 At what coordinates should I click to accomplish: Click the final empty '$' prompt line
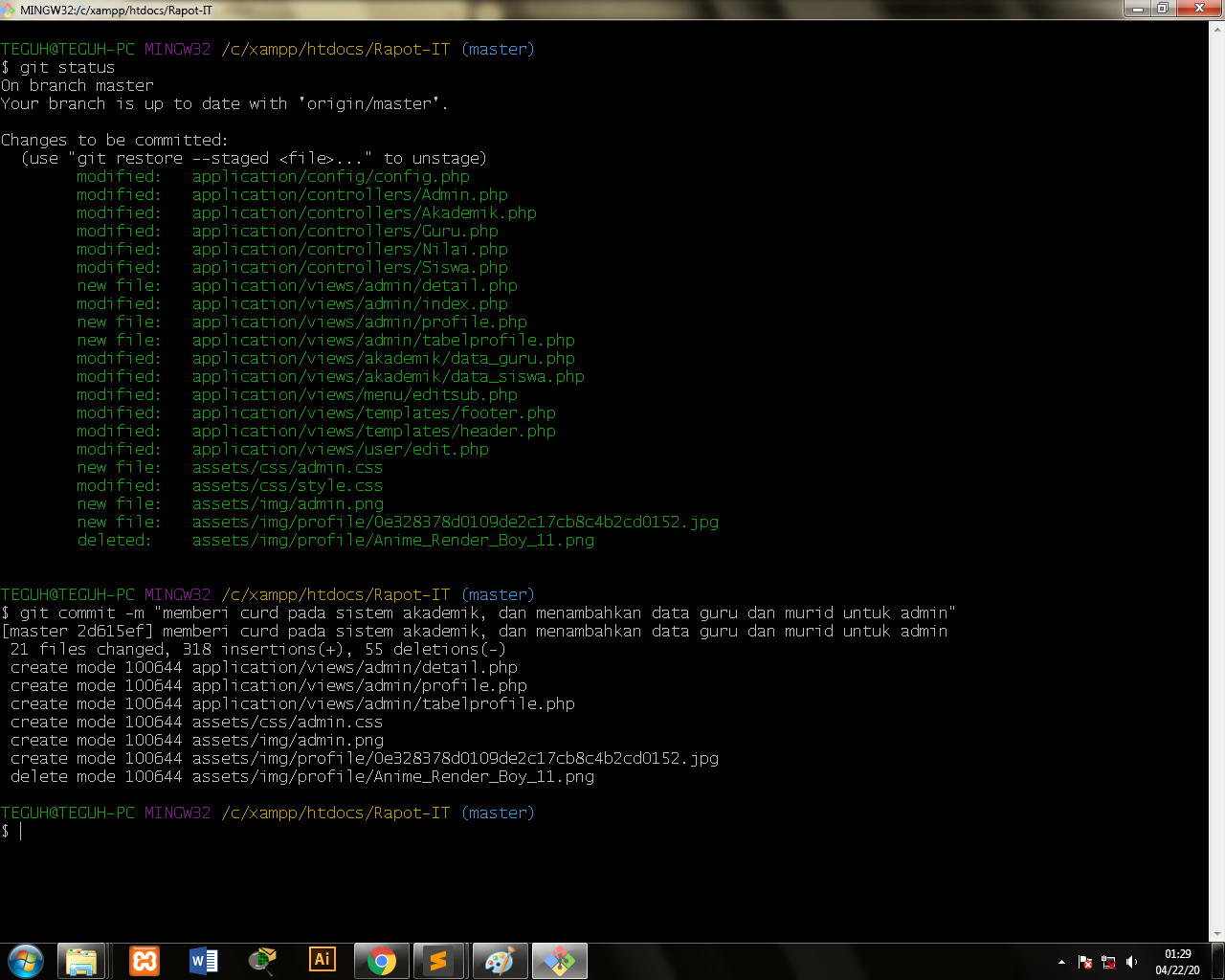click(x=11, y=832)
